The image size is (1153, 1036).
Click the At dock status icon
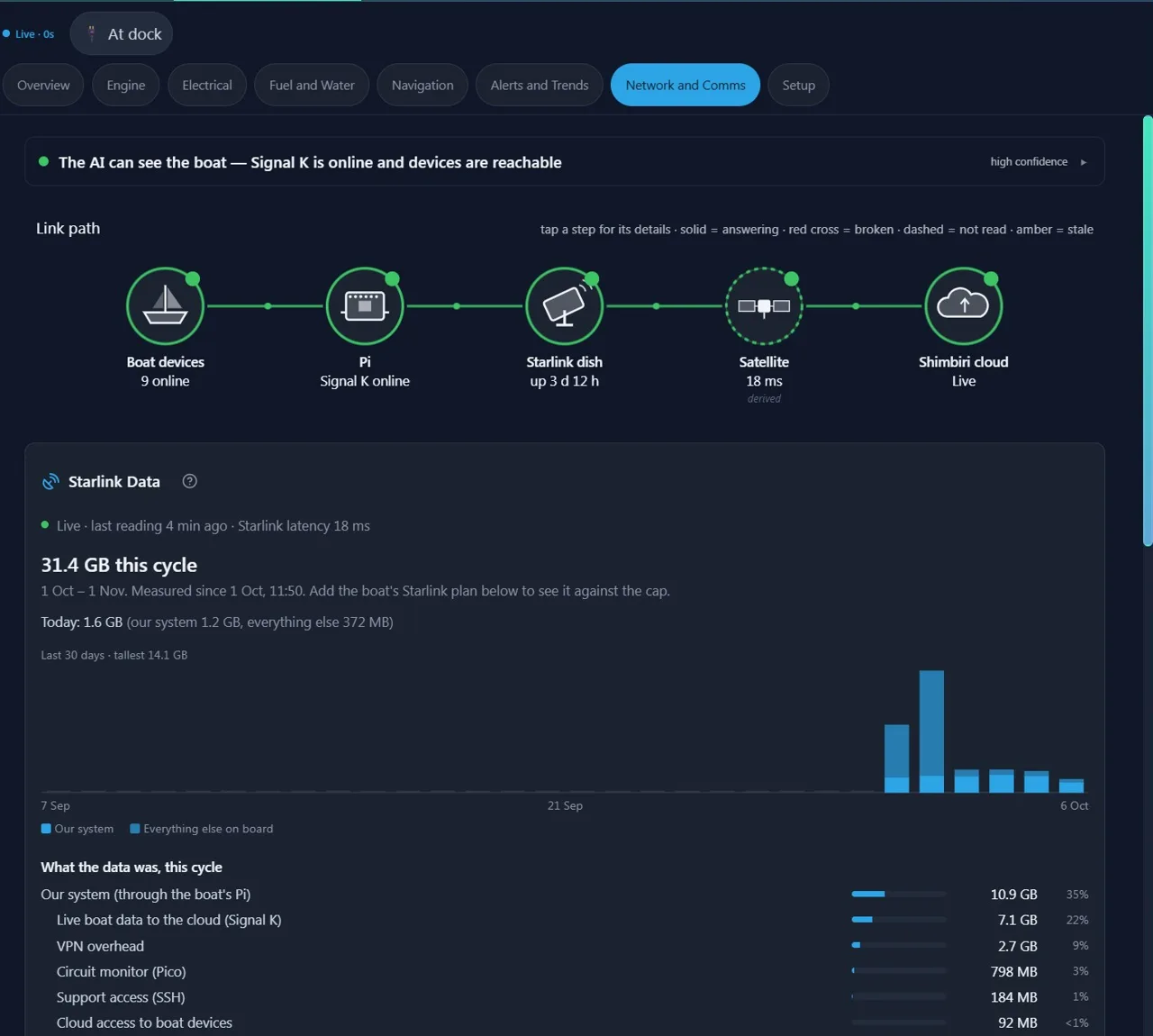[x=91, y=33]
